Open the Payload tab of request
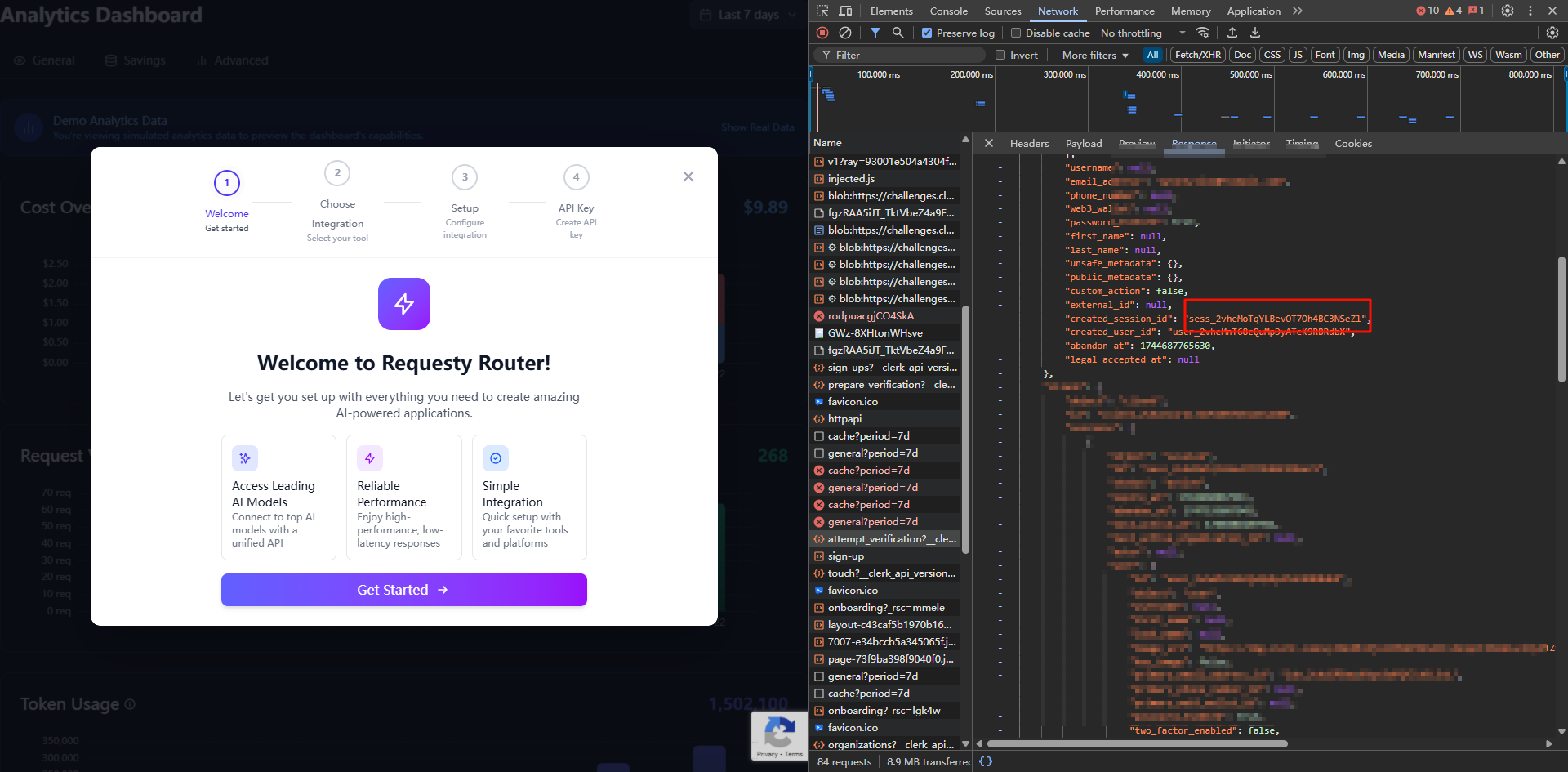 click(x=1084, y=143)
